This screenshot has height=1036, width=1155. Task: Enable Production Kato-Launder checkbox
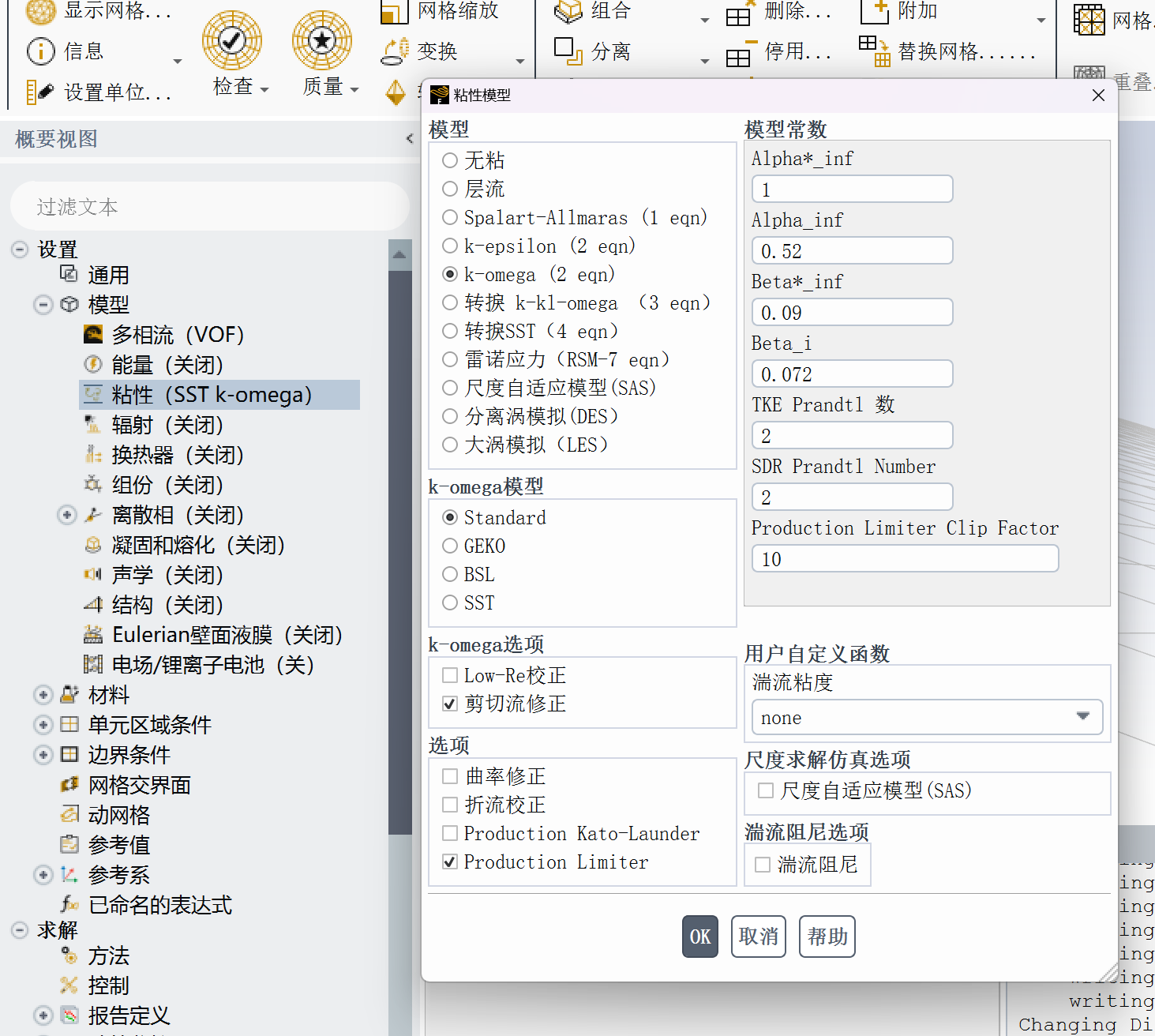(450, 833)
